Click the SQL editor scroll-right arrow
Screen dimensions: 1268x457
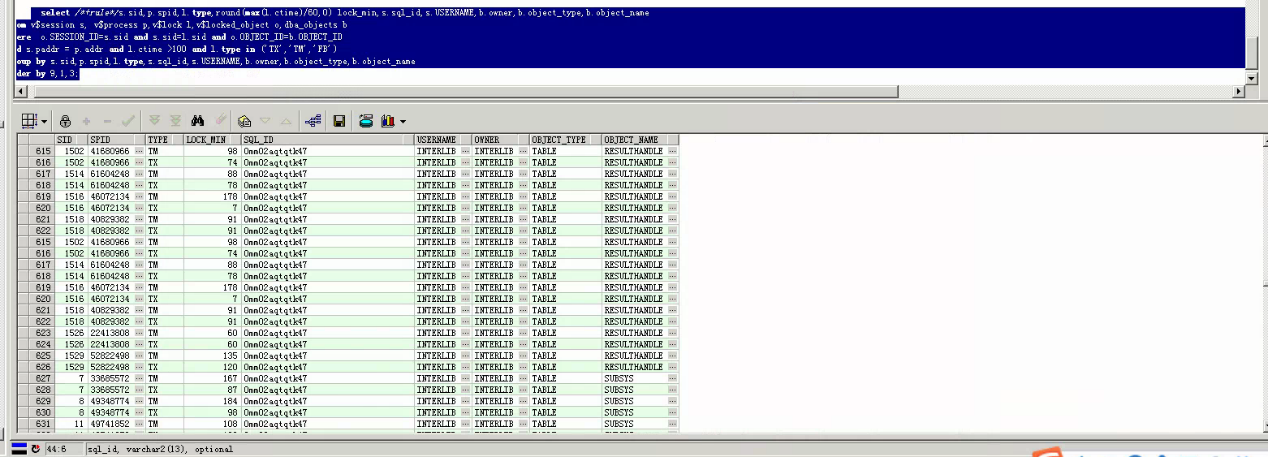pyautogui.click(x=1240, y=91)
